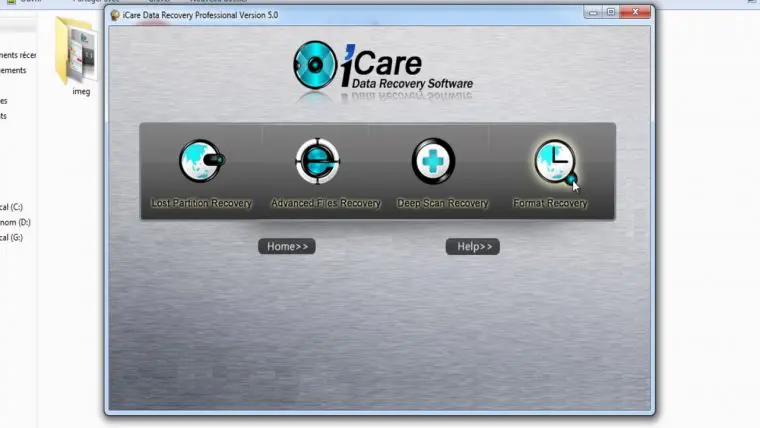
Task: Select drive (C:) in Explorer sidebar
Action: [x=12, y=207]
